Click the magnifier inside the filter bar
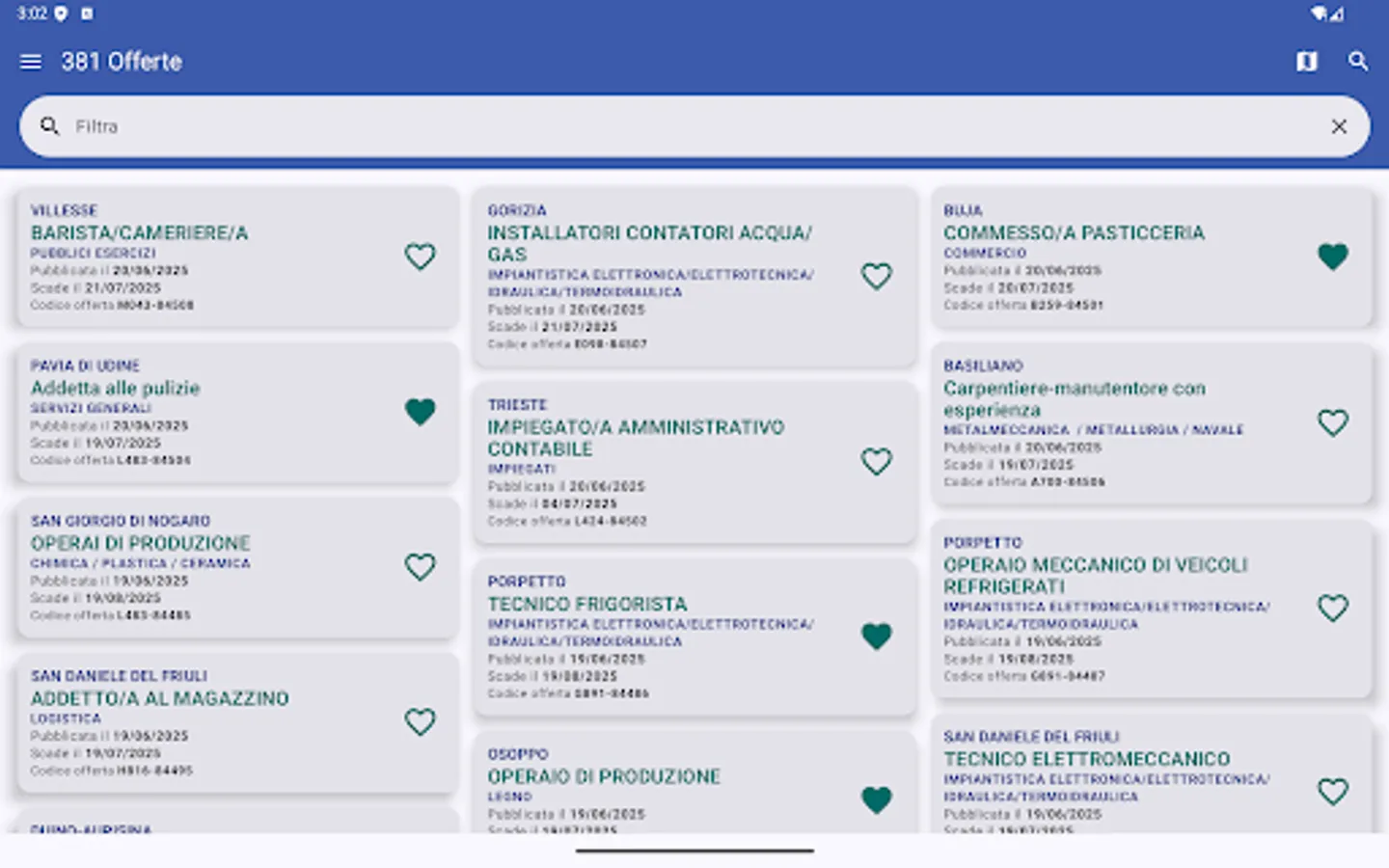This screenshot has height=868, width=1389. (x=50, y=126)
